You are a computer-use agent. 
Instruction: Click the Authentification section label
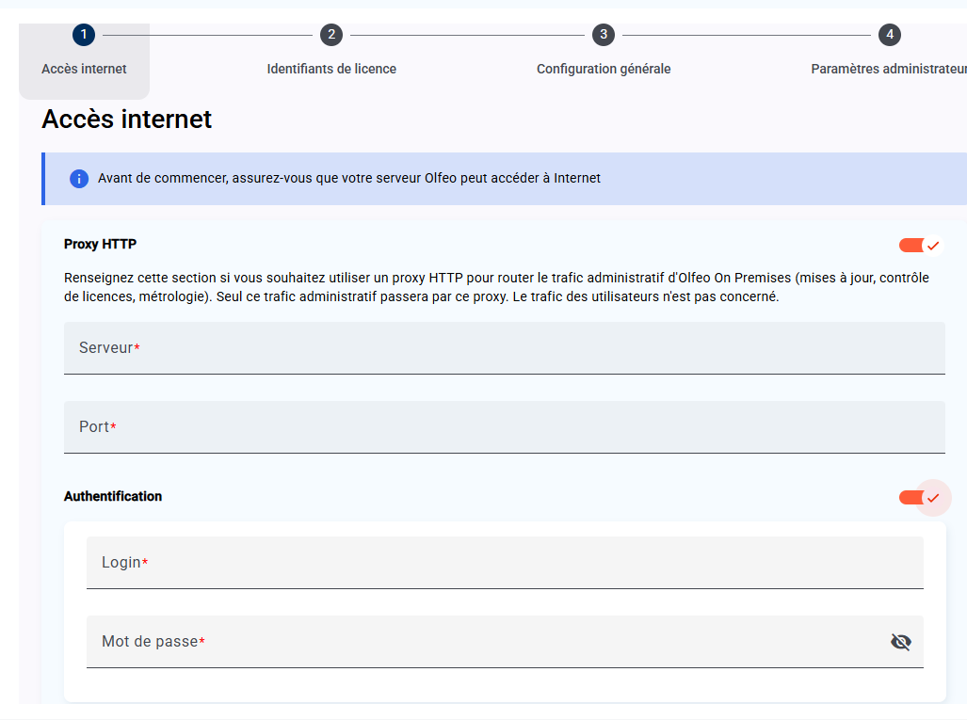[113, 496]
